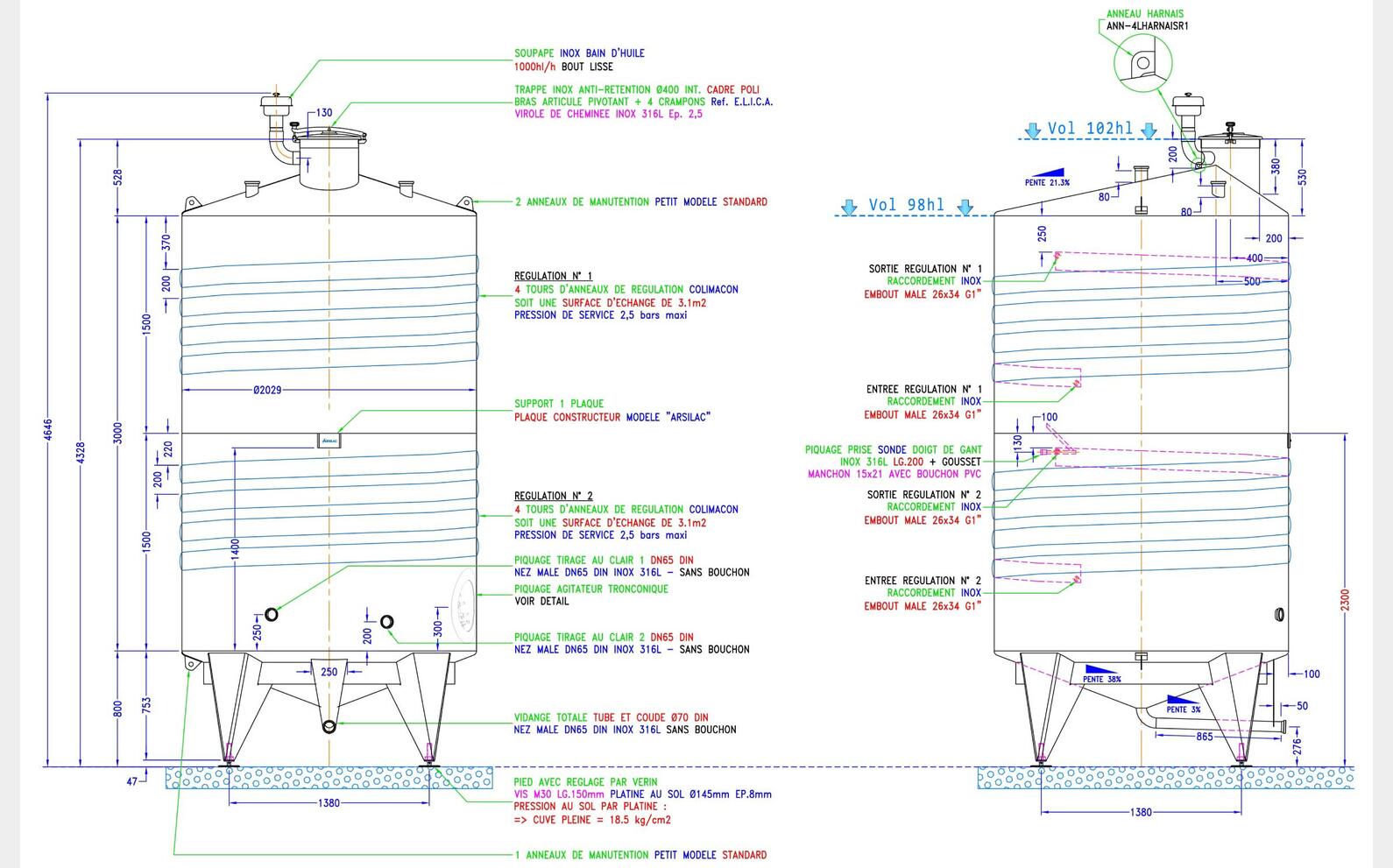Click the vidange totale drain outlet circle
Image resolution: width=1393 pixels, height=868 pixels.
pyautogui.click(x=329, y=725)
